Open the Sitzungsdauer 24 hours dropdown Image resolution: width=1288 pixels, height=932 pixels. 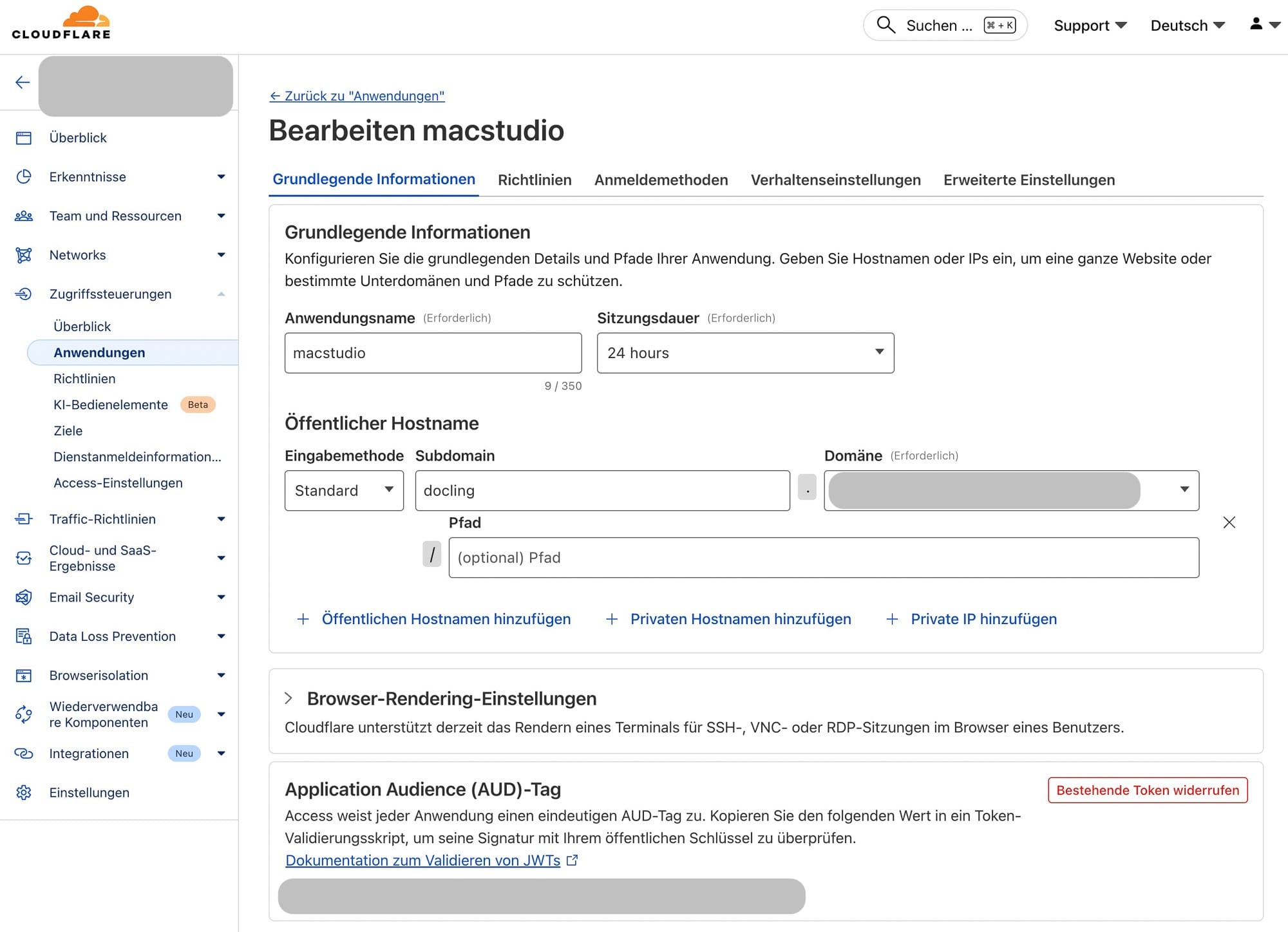pyautogui.click(x=745, y=353)
